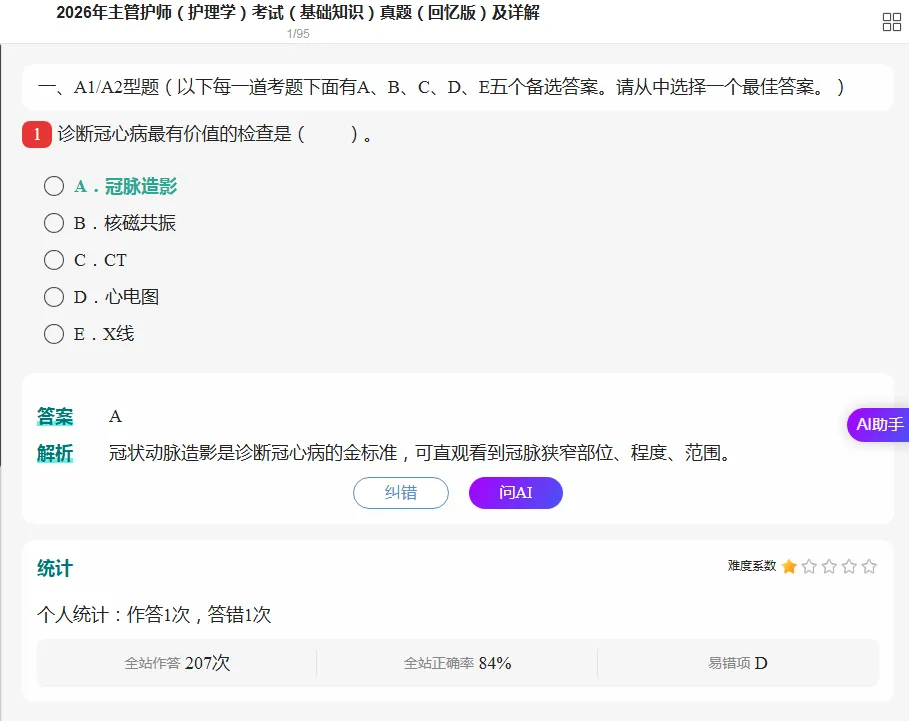Click the 解析 label
Image resolution: width=909 pixels, height=721 pixels.
(55, 453)
